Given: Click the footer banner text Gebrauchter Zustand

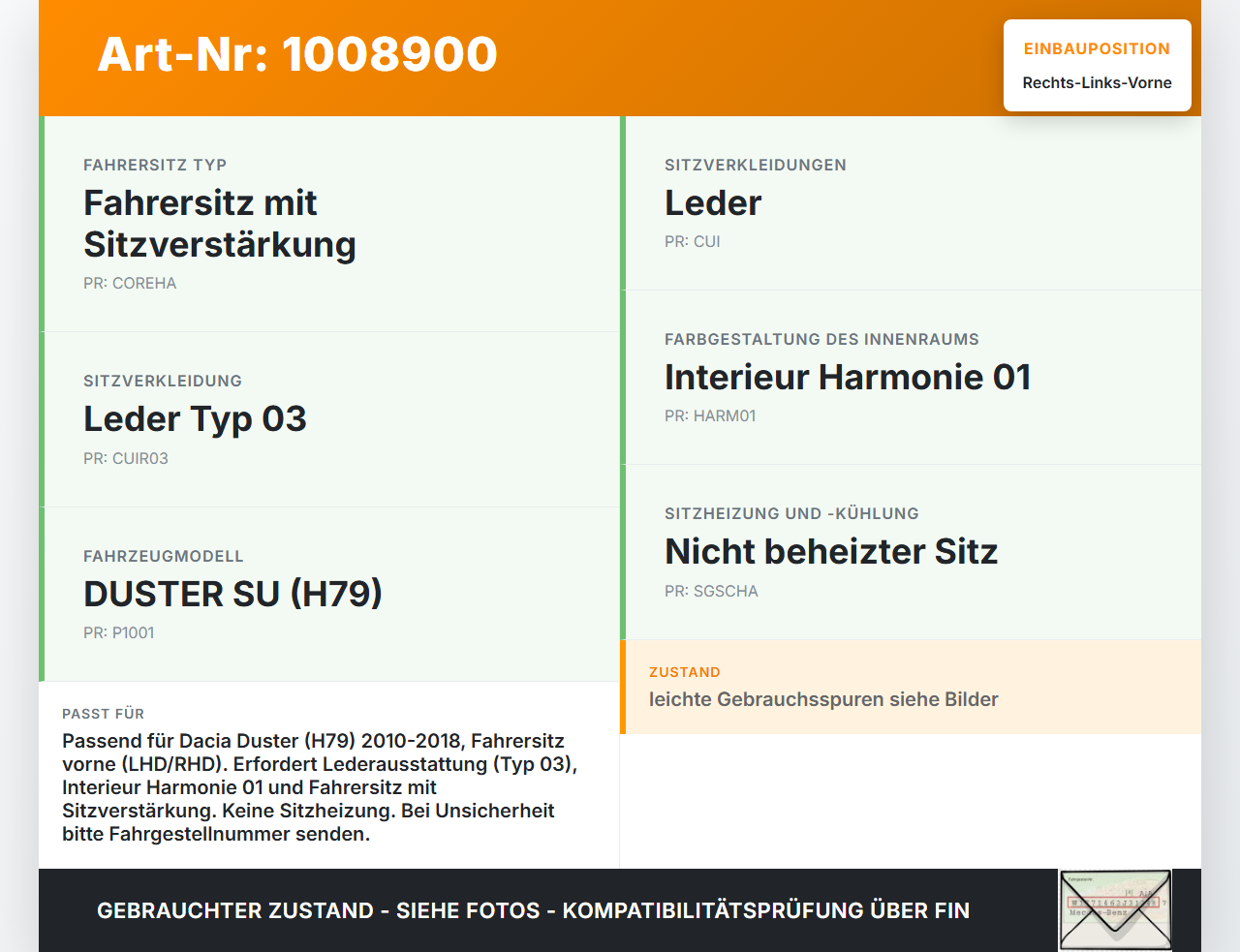Looking at the screenshot, I should (x=533, y=910).
